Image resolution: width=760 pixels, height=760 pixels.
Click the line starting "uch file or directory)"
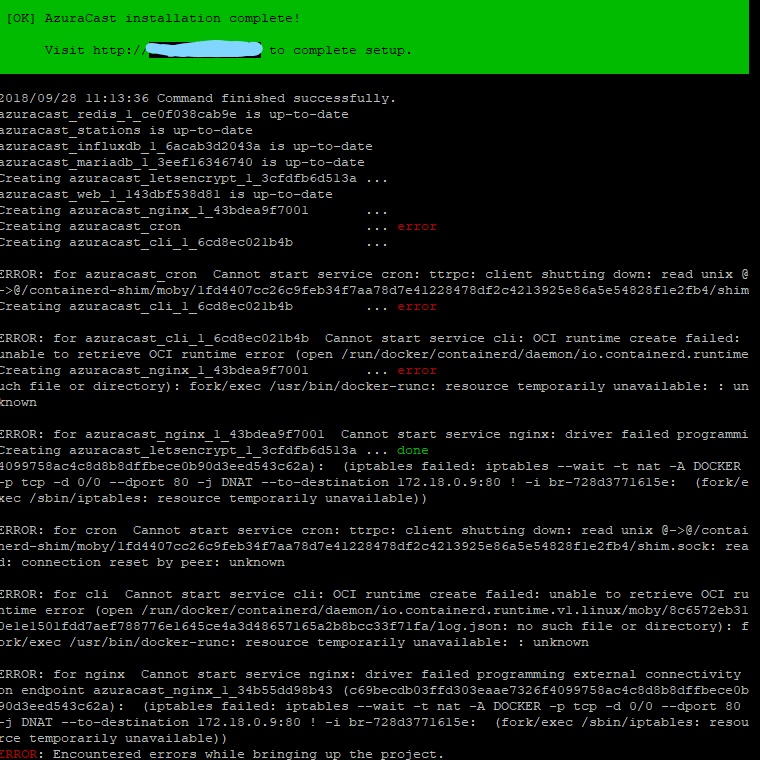374,386
